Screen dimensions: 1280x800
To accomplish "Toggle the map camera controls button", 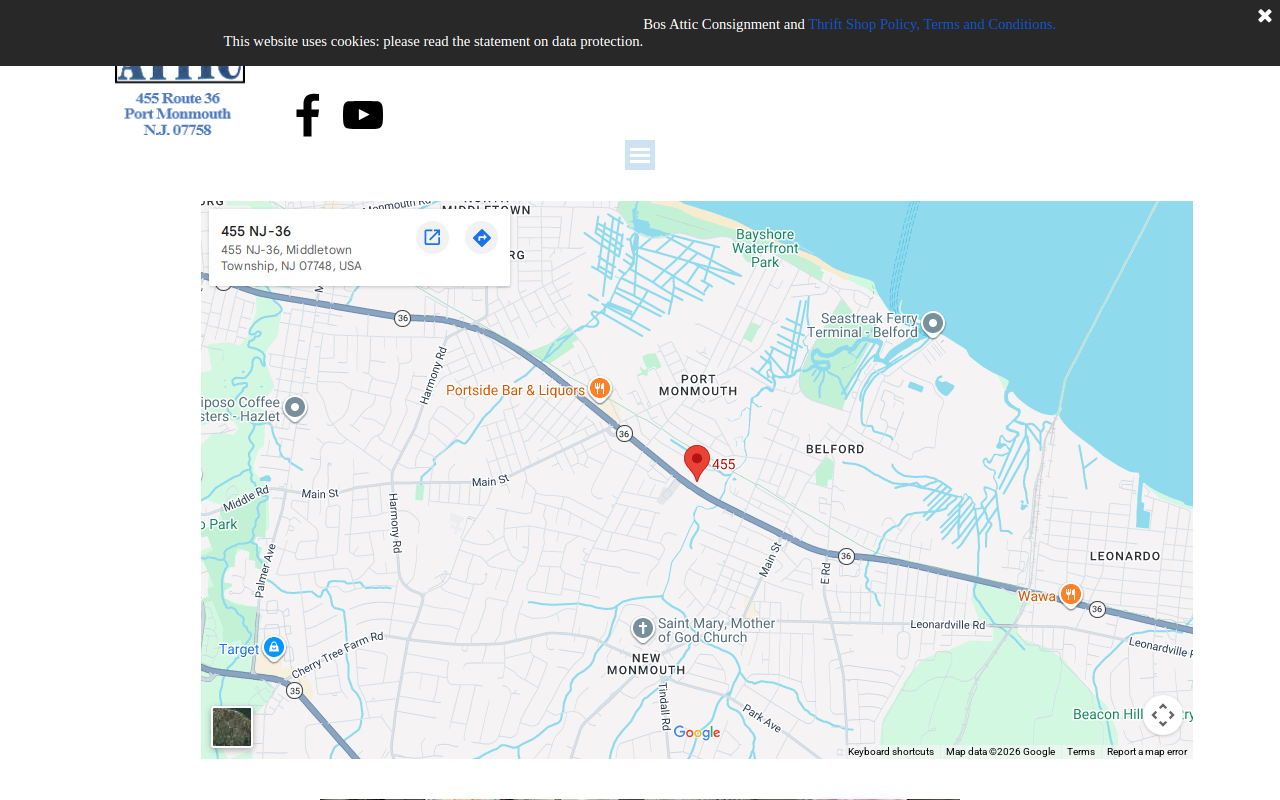I will click(1163, 715).
